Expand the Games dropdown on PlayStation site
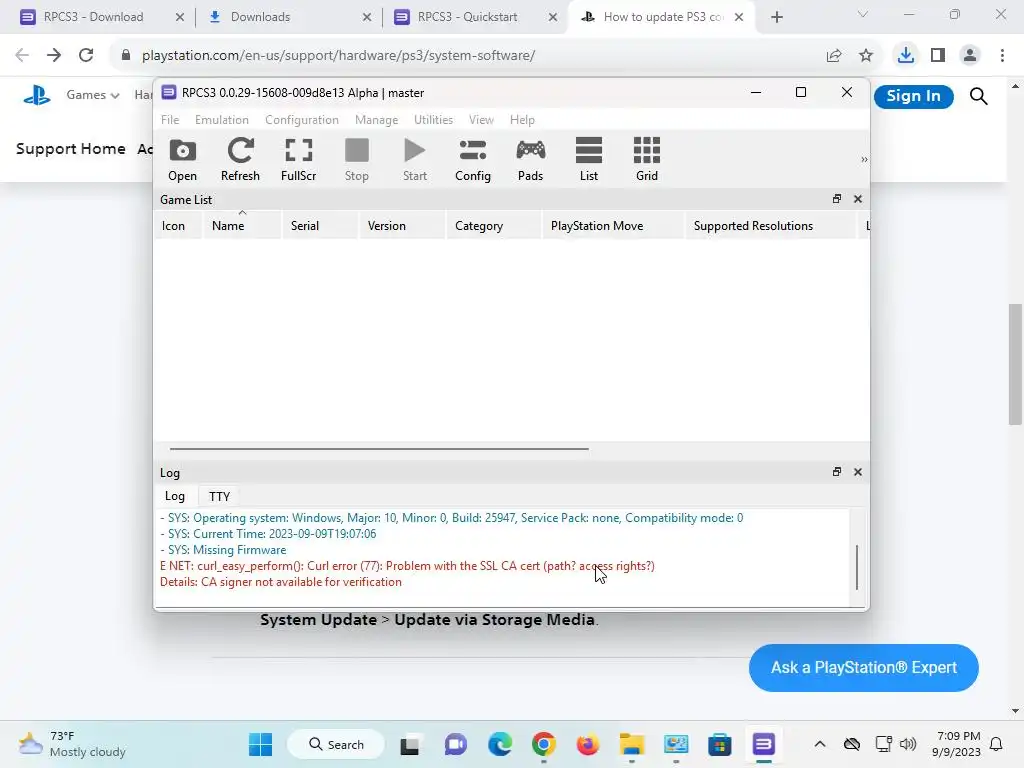 (93, 95)
